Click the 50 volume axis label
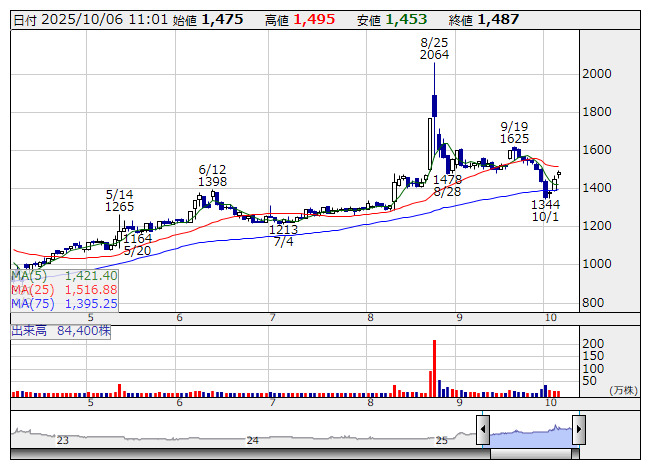Image resolution: width=653 pixels, height=470 pixels. 589,381
